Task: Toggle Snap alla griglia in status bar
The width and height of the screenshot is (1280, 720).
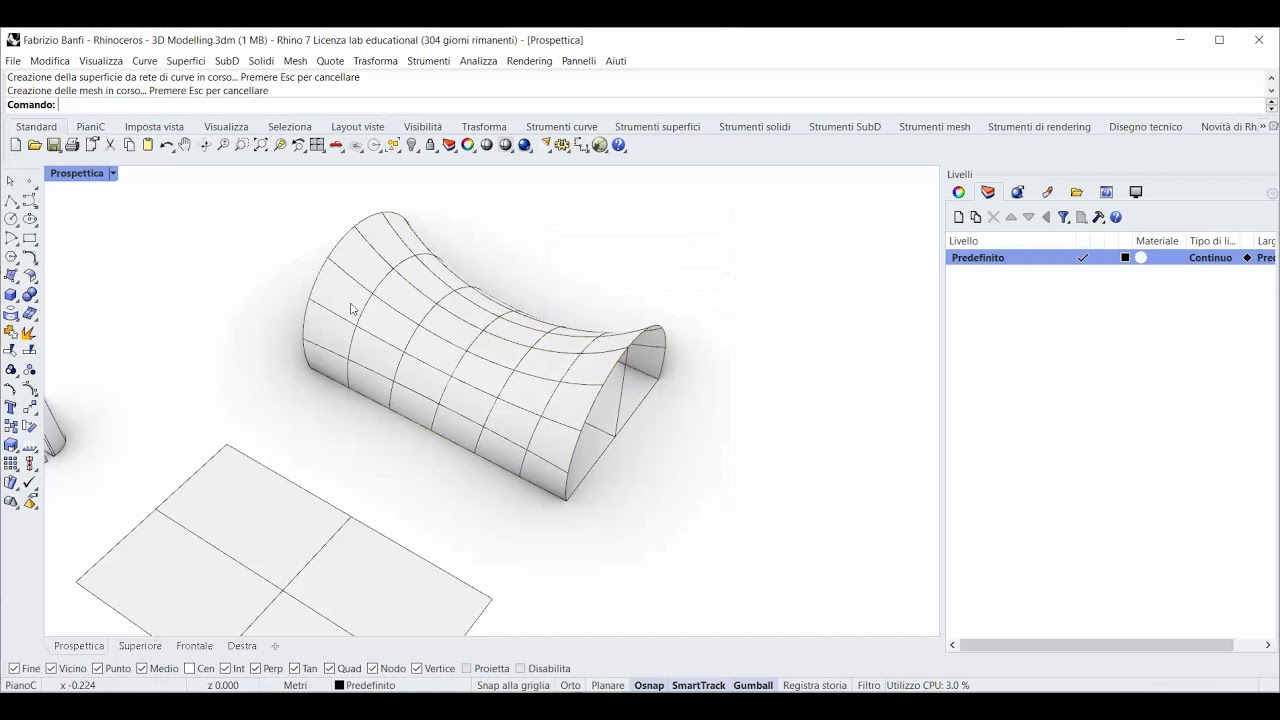Action: (x=513, y=685)
